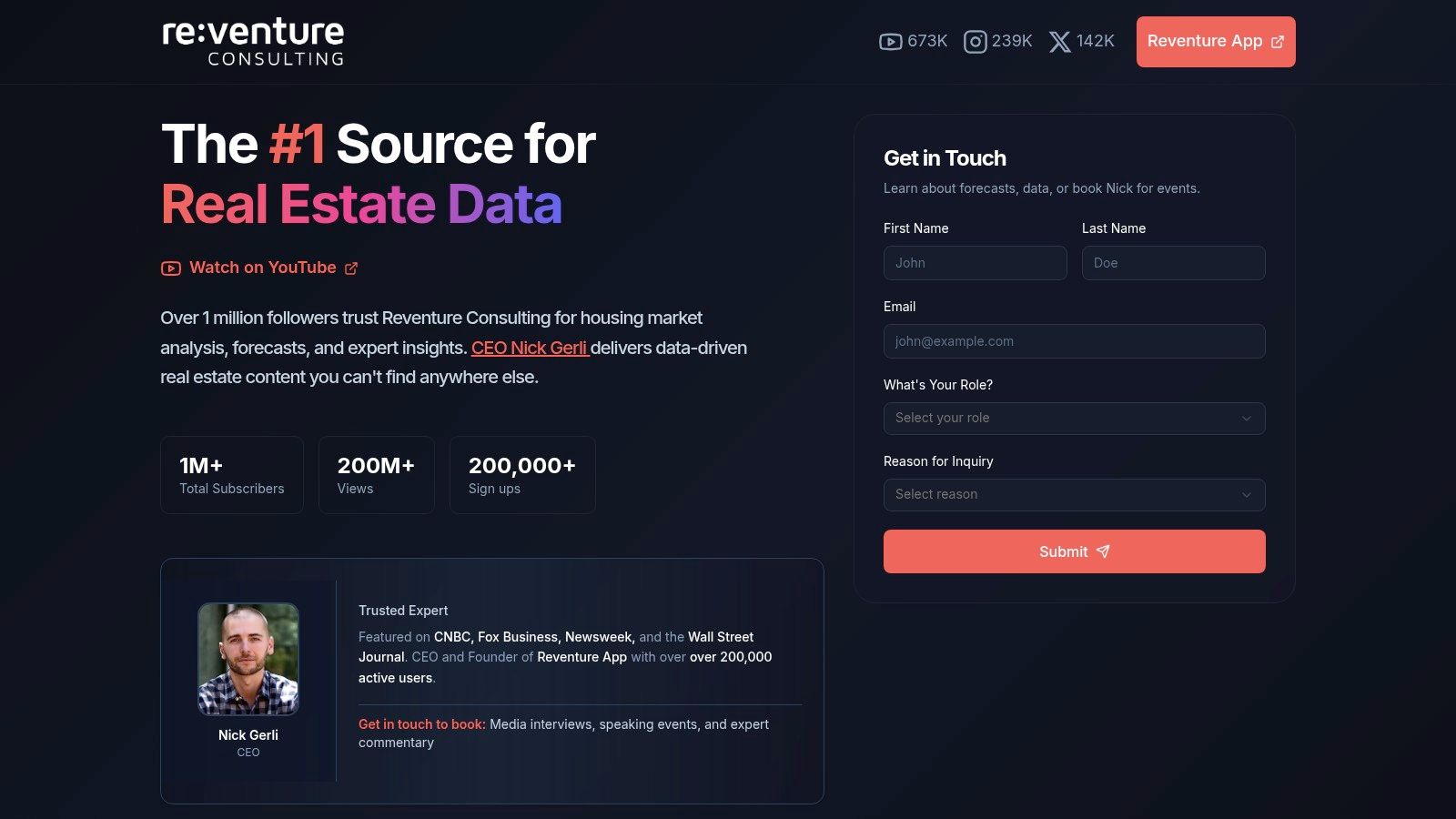Click the 'What's Your Role?' label
The height and width of the screenshot is (819, 1456).
coord(938,385)
